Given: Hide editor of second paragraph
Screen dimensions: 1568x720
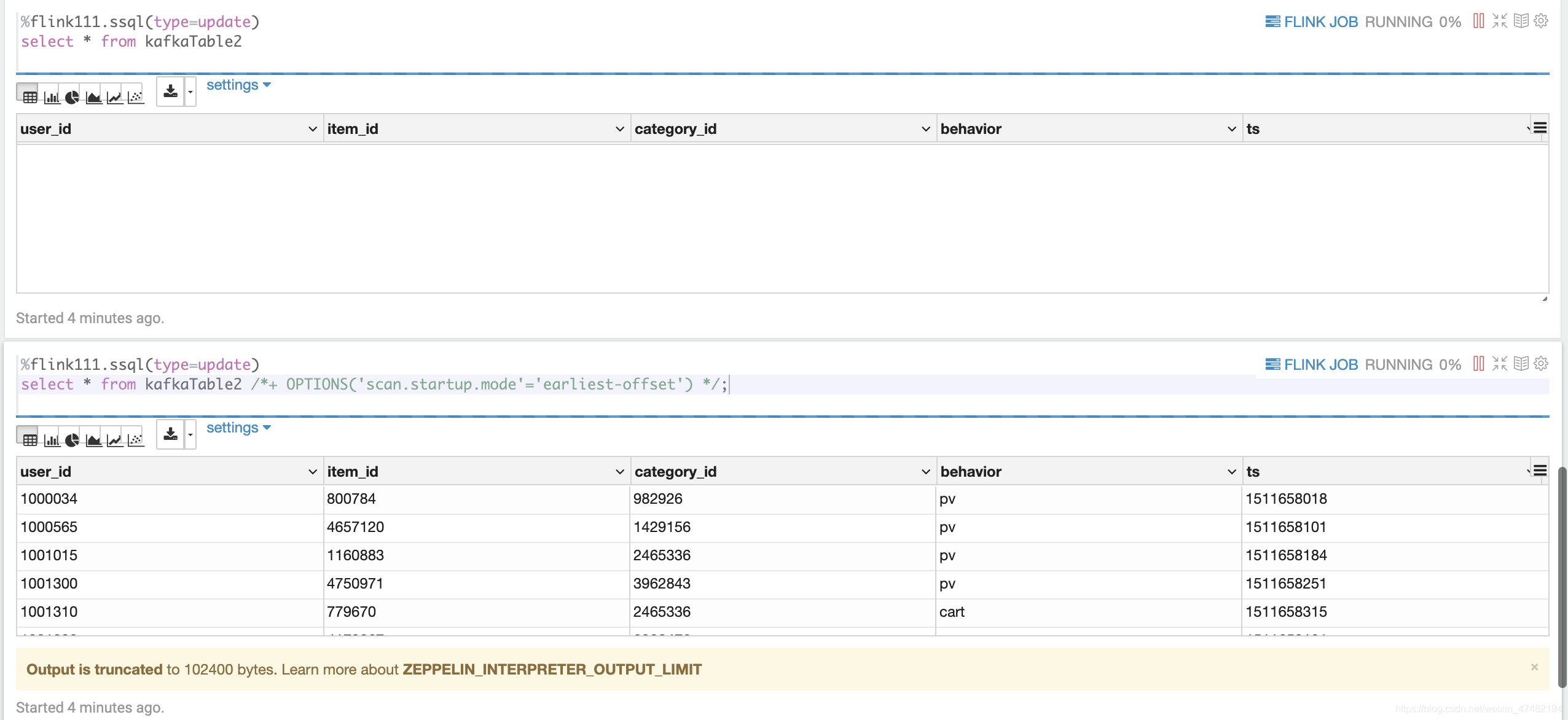Looking at the screenshot, I should (1500, 364).
